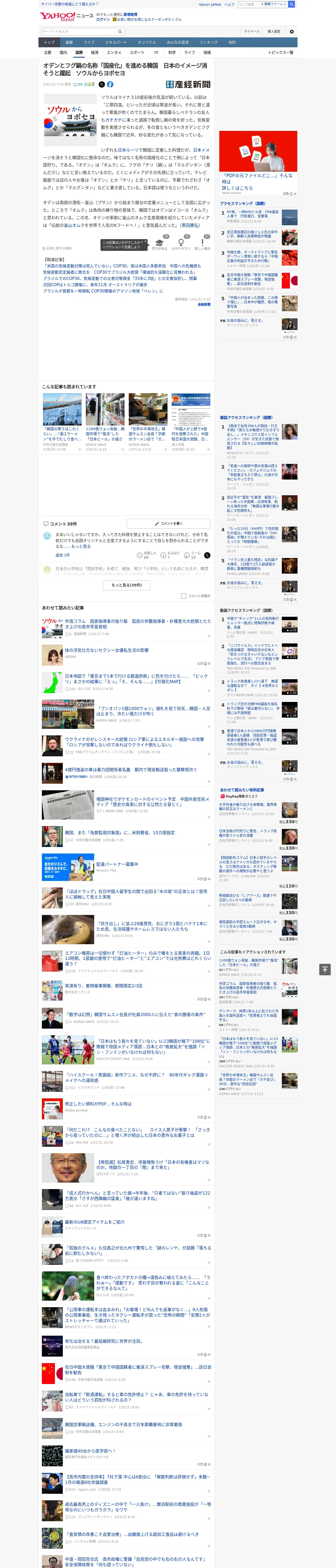Click the blue web search magnifier button

292,4
